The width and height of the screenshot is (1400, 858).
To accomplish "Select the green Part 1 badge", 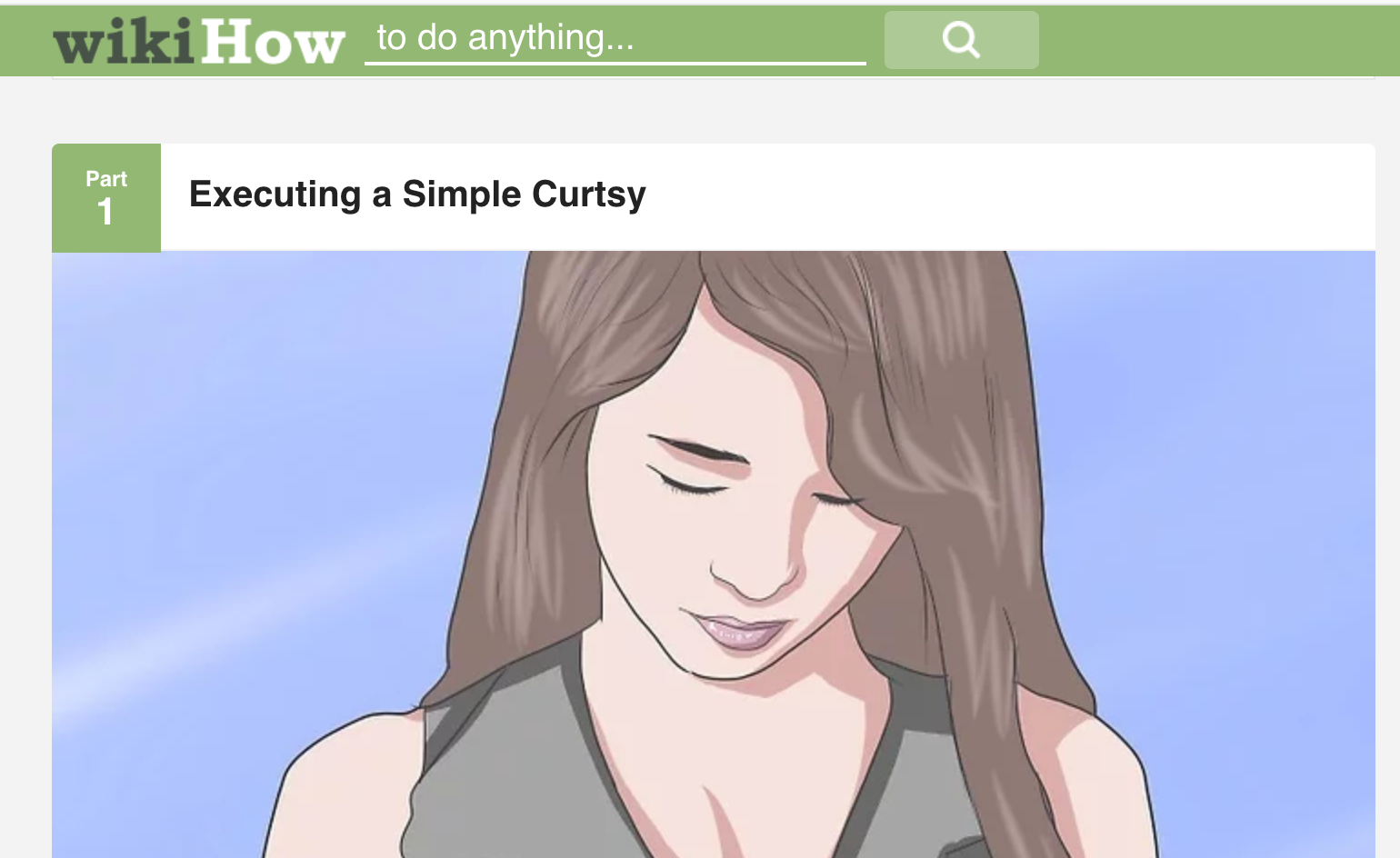I will coord(106,197).
